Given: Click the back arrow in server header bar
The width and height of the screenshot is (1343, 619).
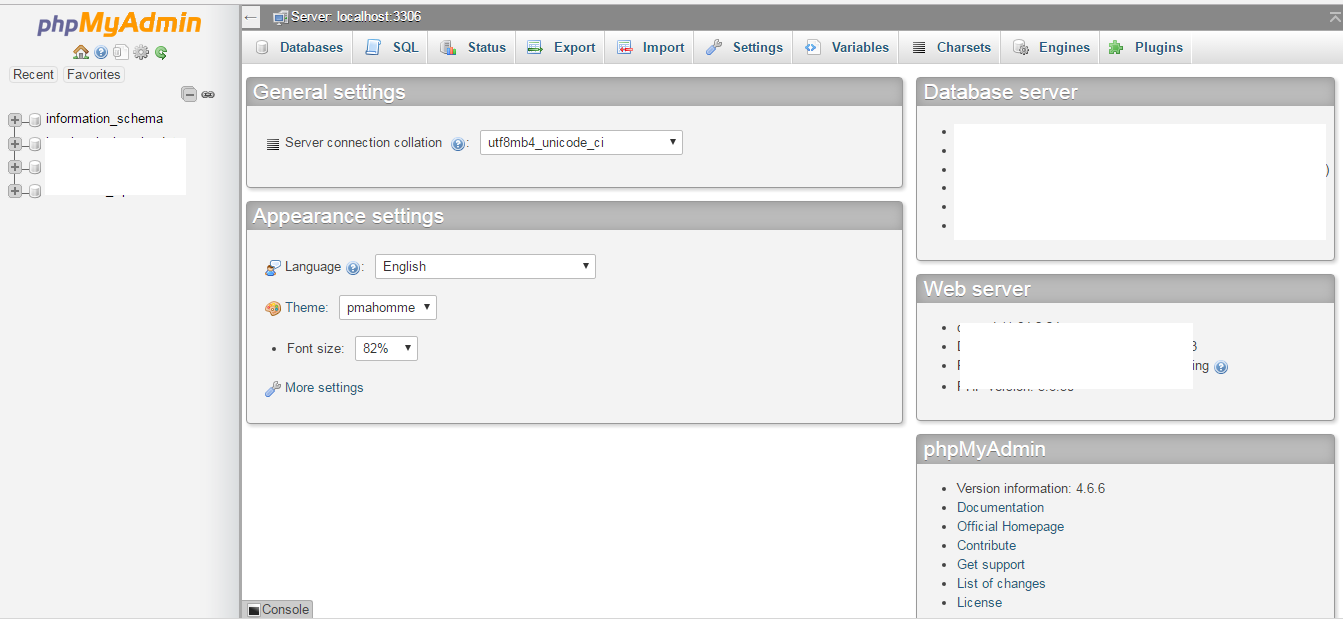Looking at the screenshot, I should pyautogui.click(x=251, y=17).
